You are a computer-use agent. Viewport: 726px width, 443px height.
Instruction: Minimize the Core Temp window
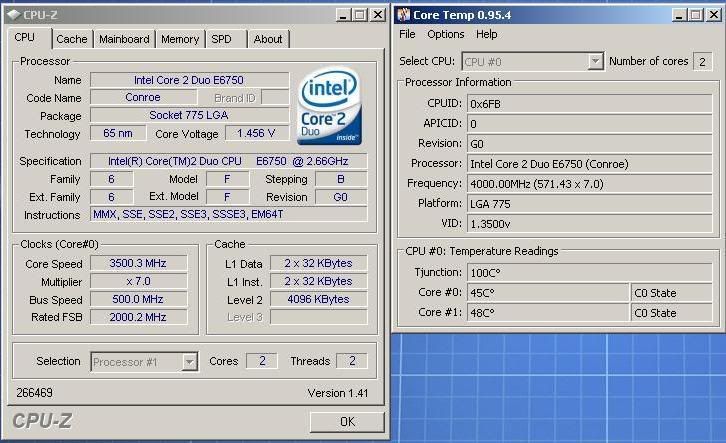pyautogui.click(x=679, y=15)
